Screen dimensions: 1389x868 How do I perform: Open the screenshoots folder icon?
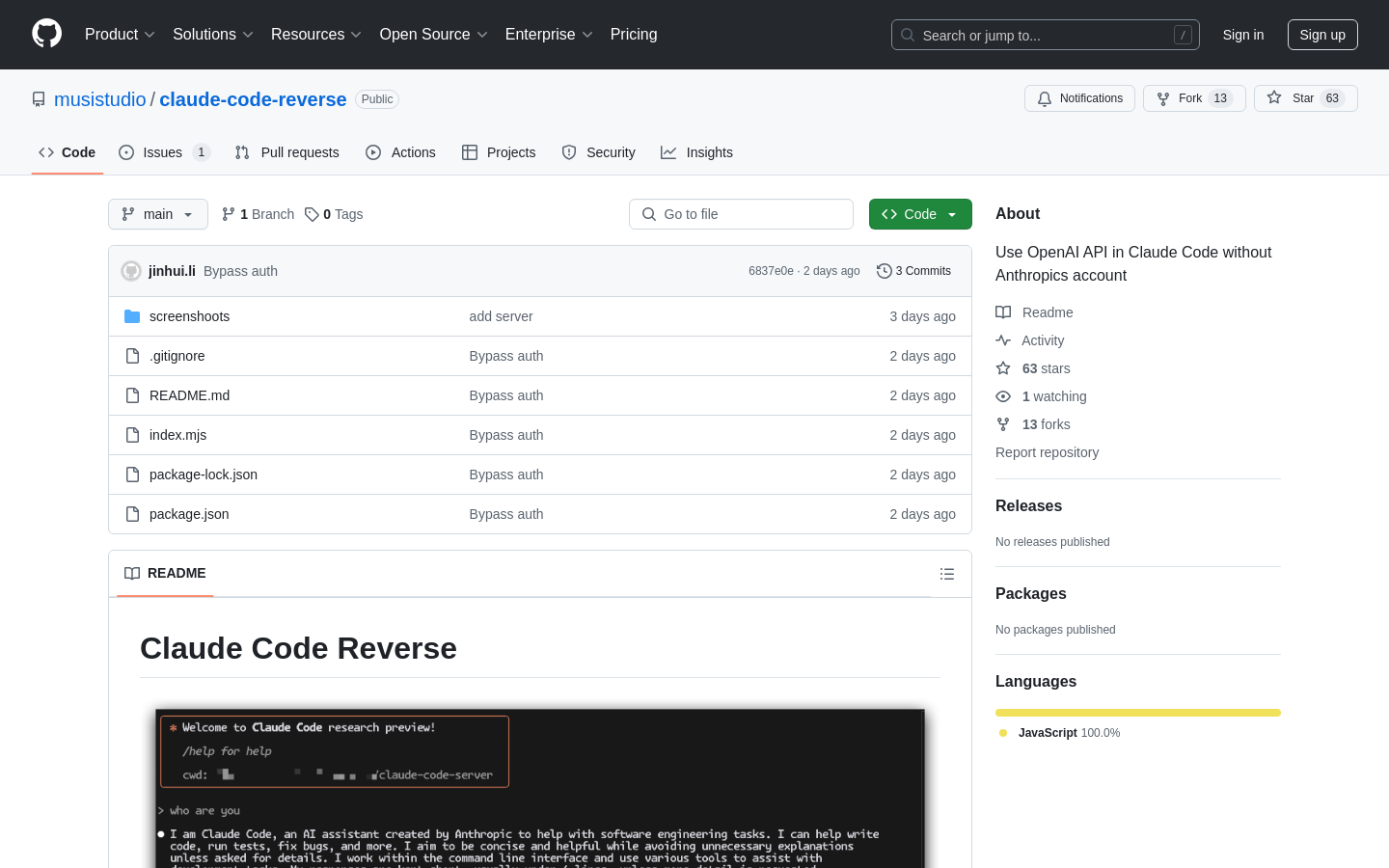[132, 316]
